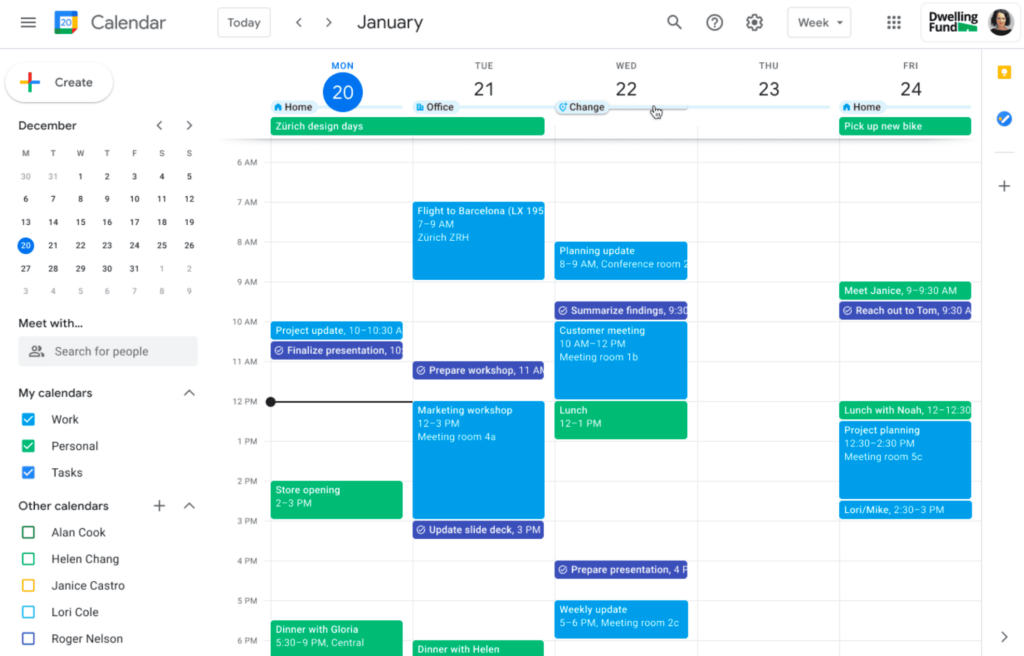This screenshot has width=1024, height=656.
Task: Click the Create button
Action: [x=59, y=82]
